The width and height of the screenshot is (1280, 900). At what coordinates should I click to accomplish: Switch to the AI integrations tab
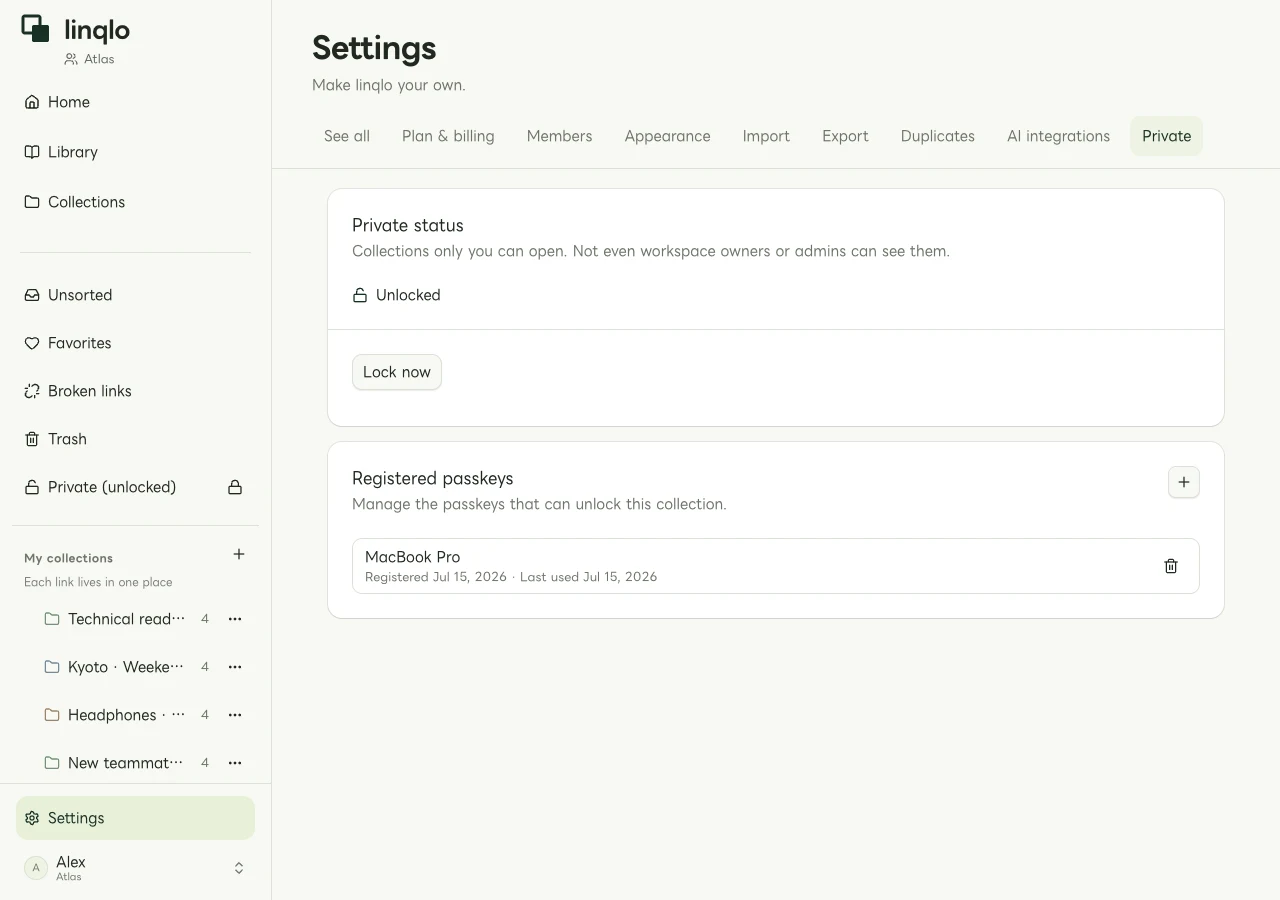[x=1058, y=136]
